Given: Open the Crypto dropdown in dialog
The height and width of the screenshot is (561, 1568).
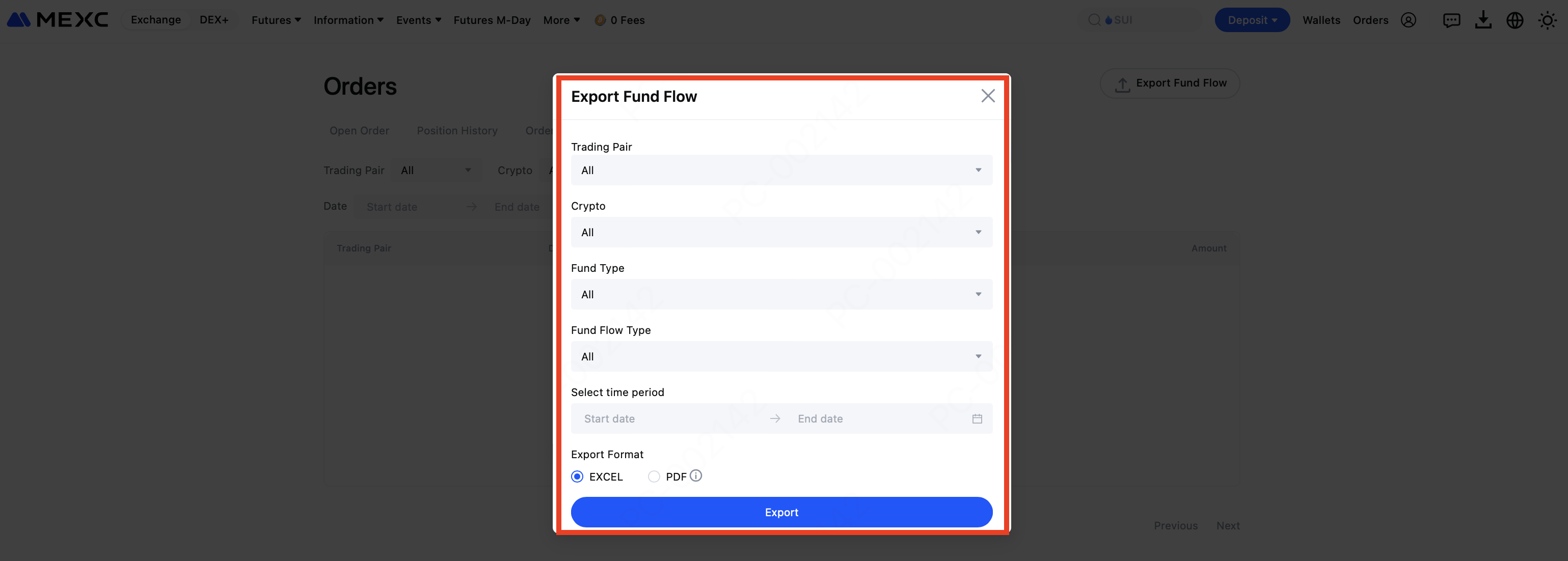Looking at the screenshot, I should tap(781, 233).
